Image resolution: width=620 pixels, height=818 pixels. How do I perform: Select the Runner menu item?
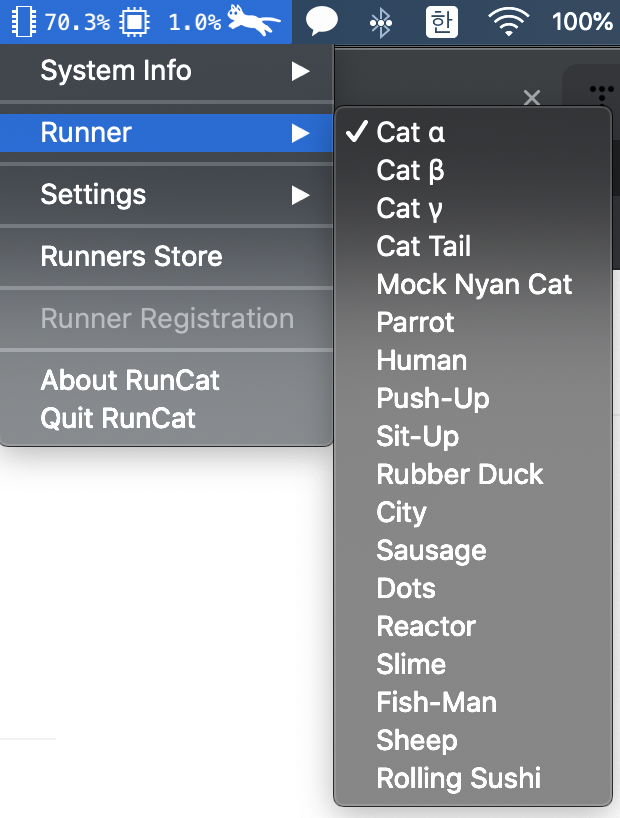[166, 133]
